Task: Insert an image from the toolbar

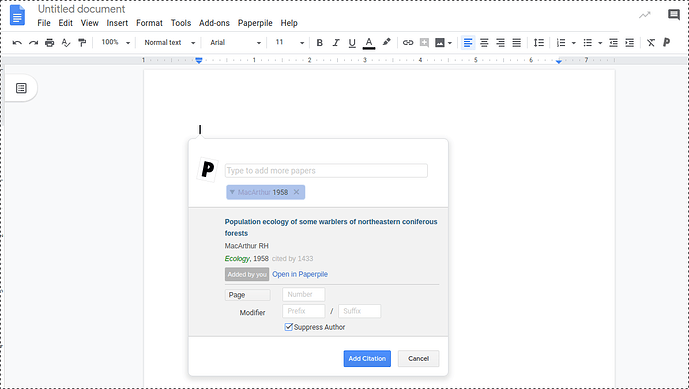Action: click(x=440, y=43)
